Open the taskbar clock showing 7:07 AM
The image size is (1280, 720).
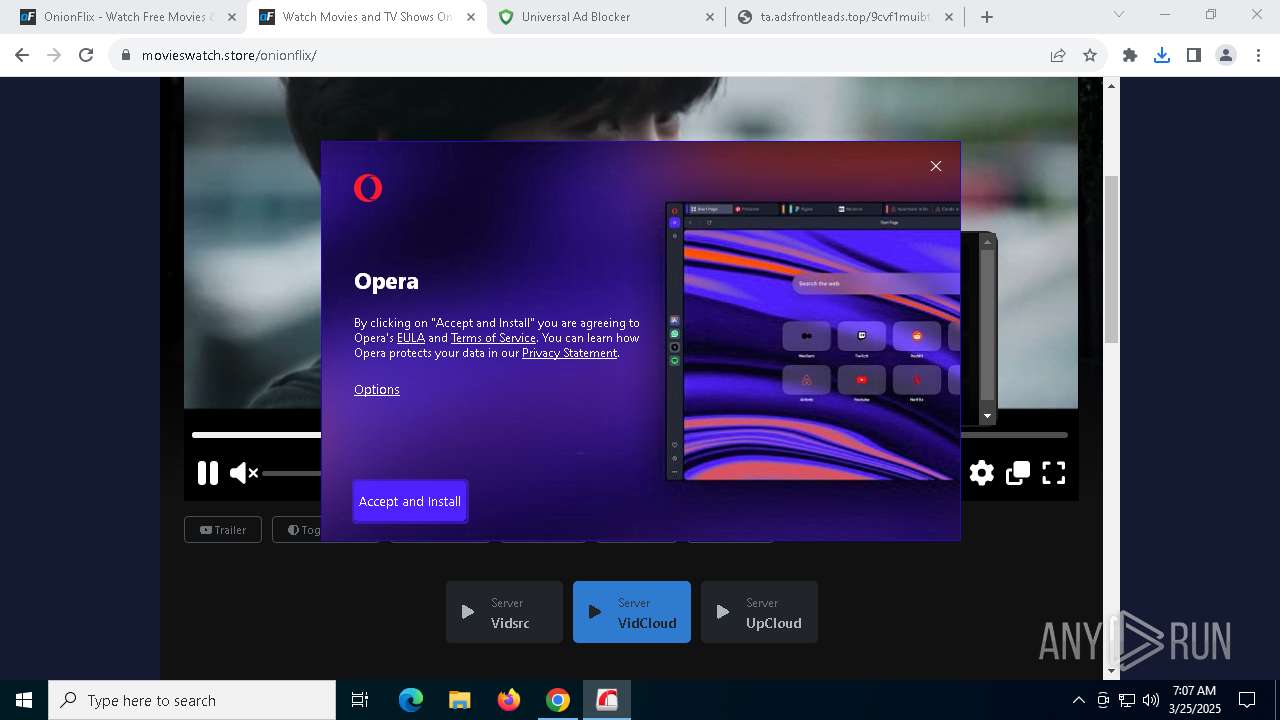(1195, 700)
